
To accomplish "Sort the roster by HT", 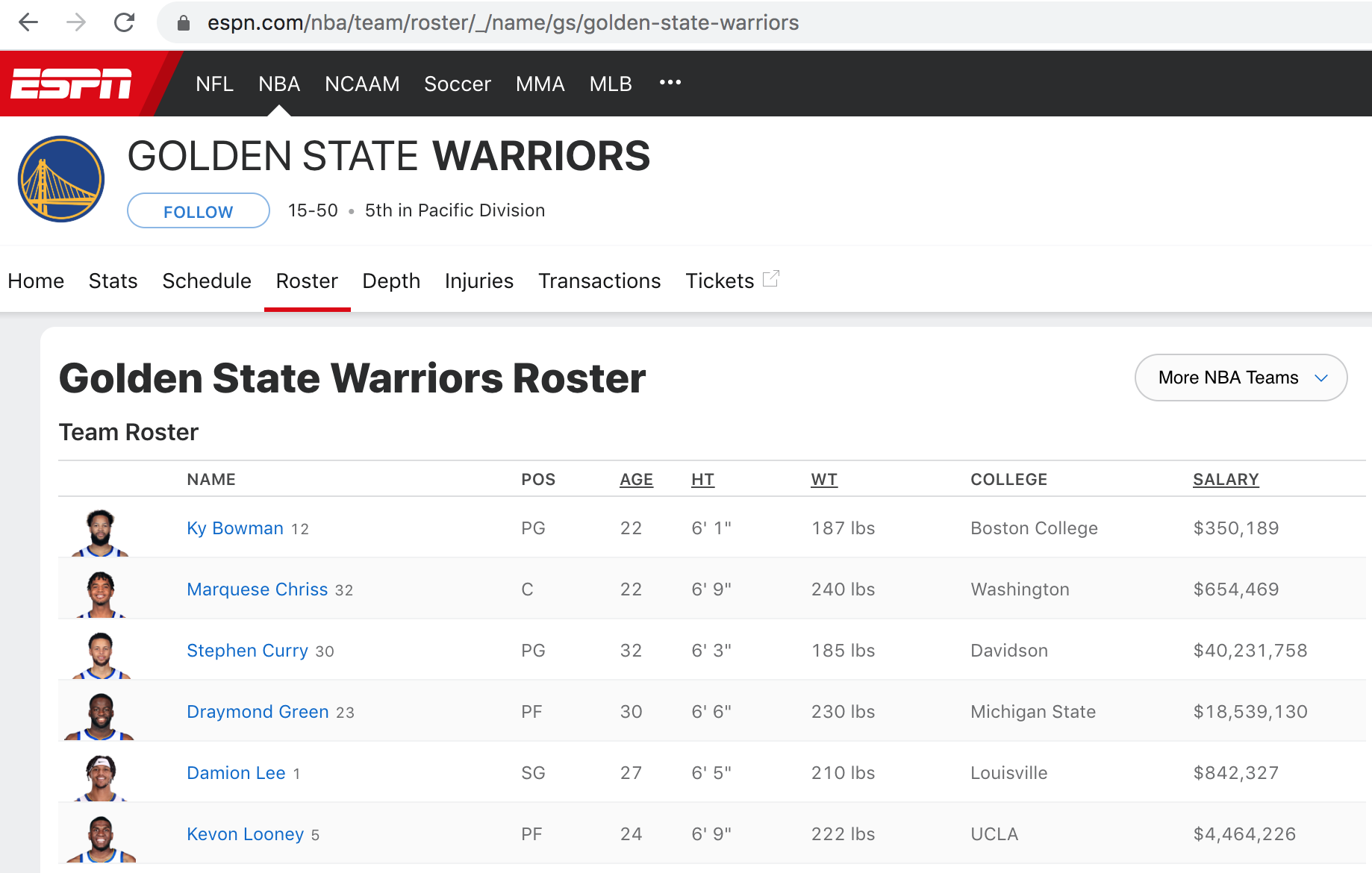I will (x=702, y=480).
